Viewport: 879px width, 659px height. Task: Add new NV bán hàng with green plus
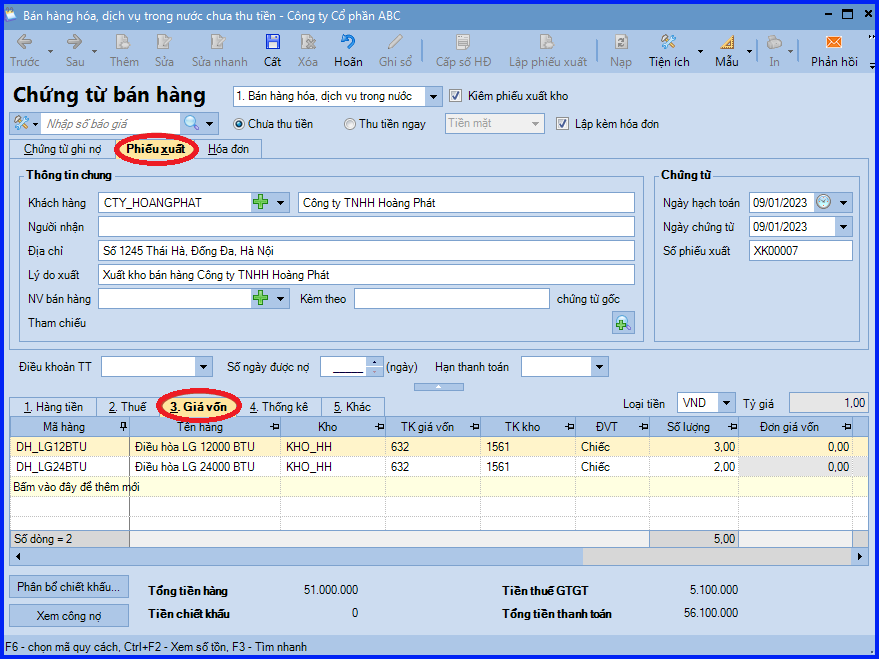click(261, 298)
